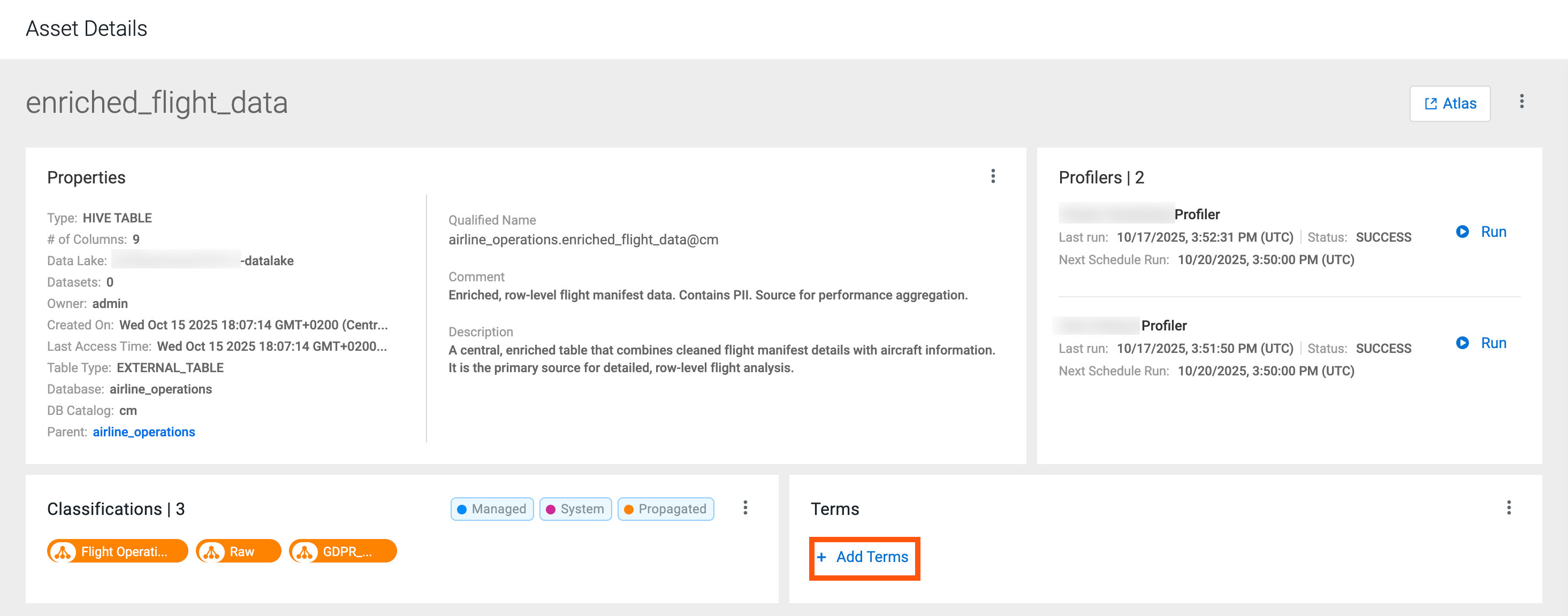1568x616 pixels.
Task: Open the asset in Atlas
Action: [1449, 103]
